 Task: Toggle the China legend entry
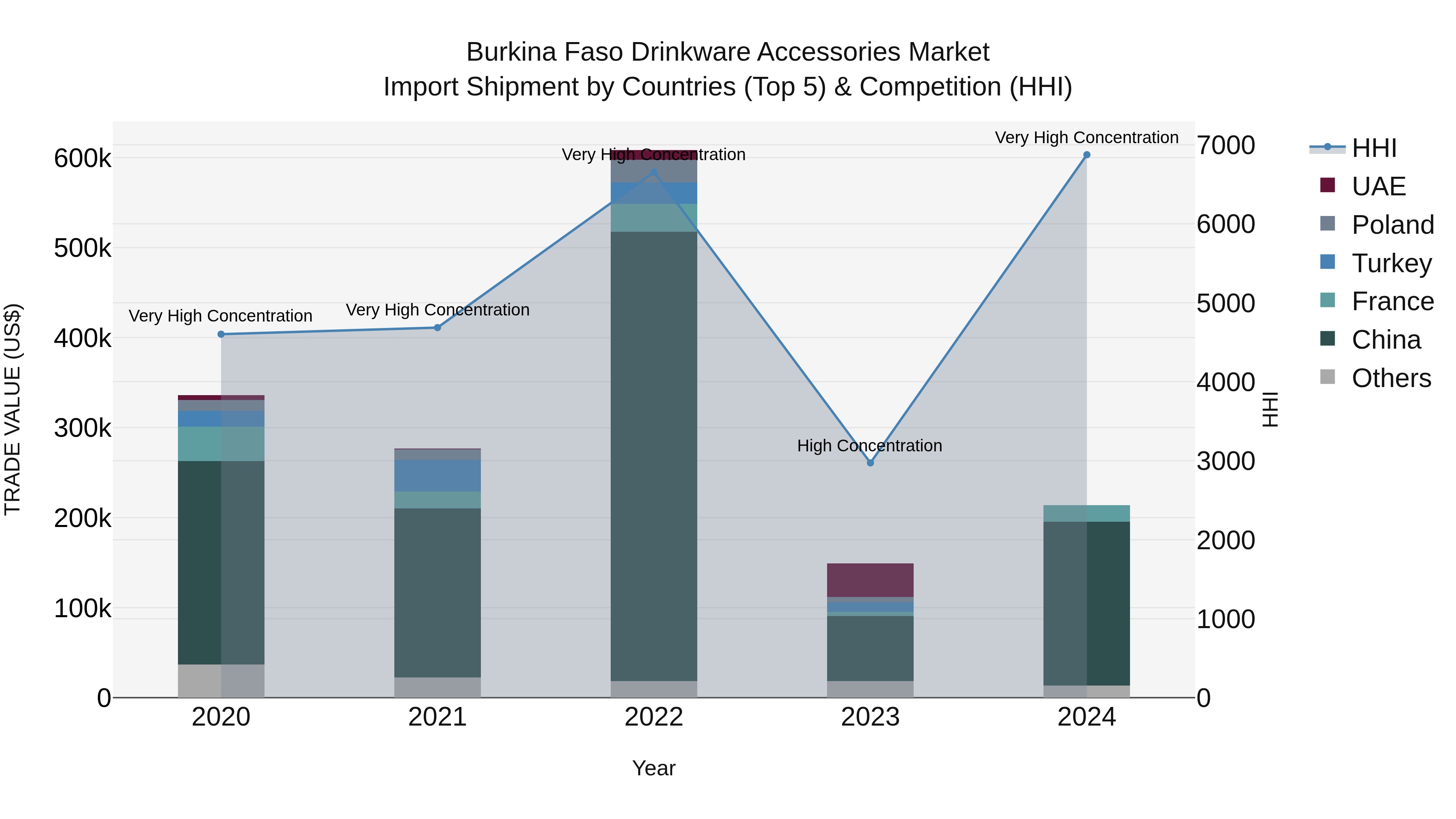tap(1370, 340)
